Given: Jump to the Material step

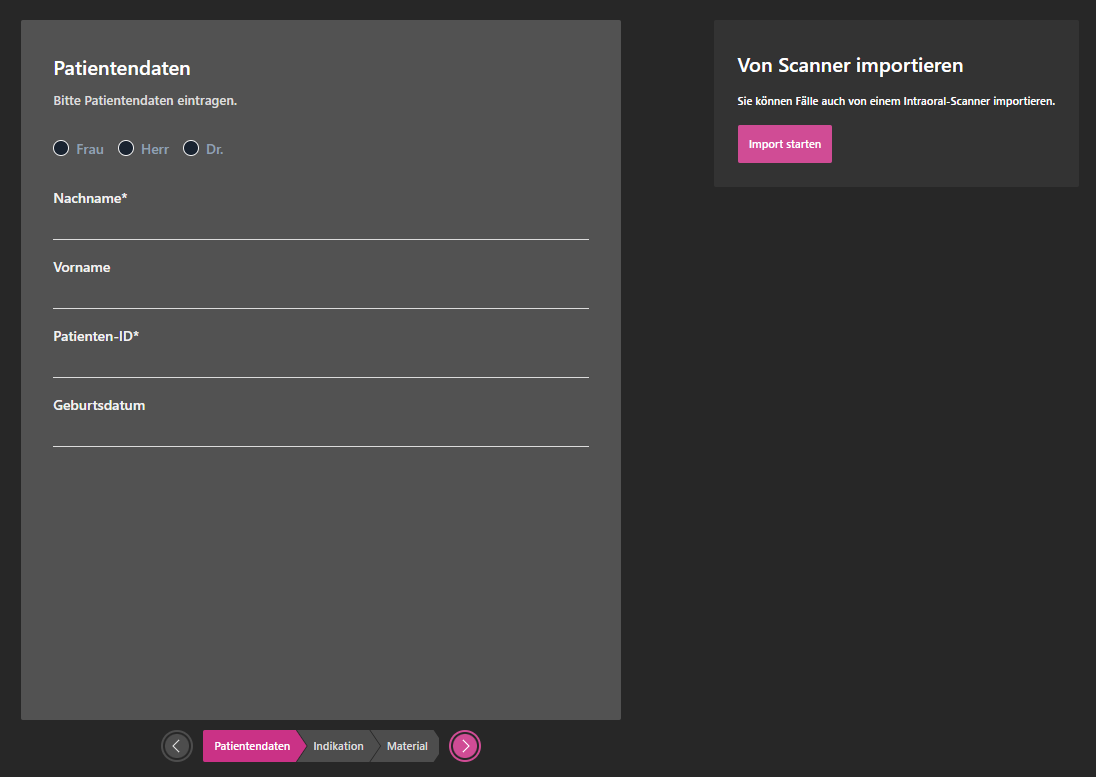Looking at the screenshot, I should (407, 746).
